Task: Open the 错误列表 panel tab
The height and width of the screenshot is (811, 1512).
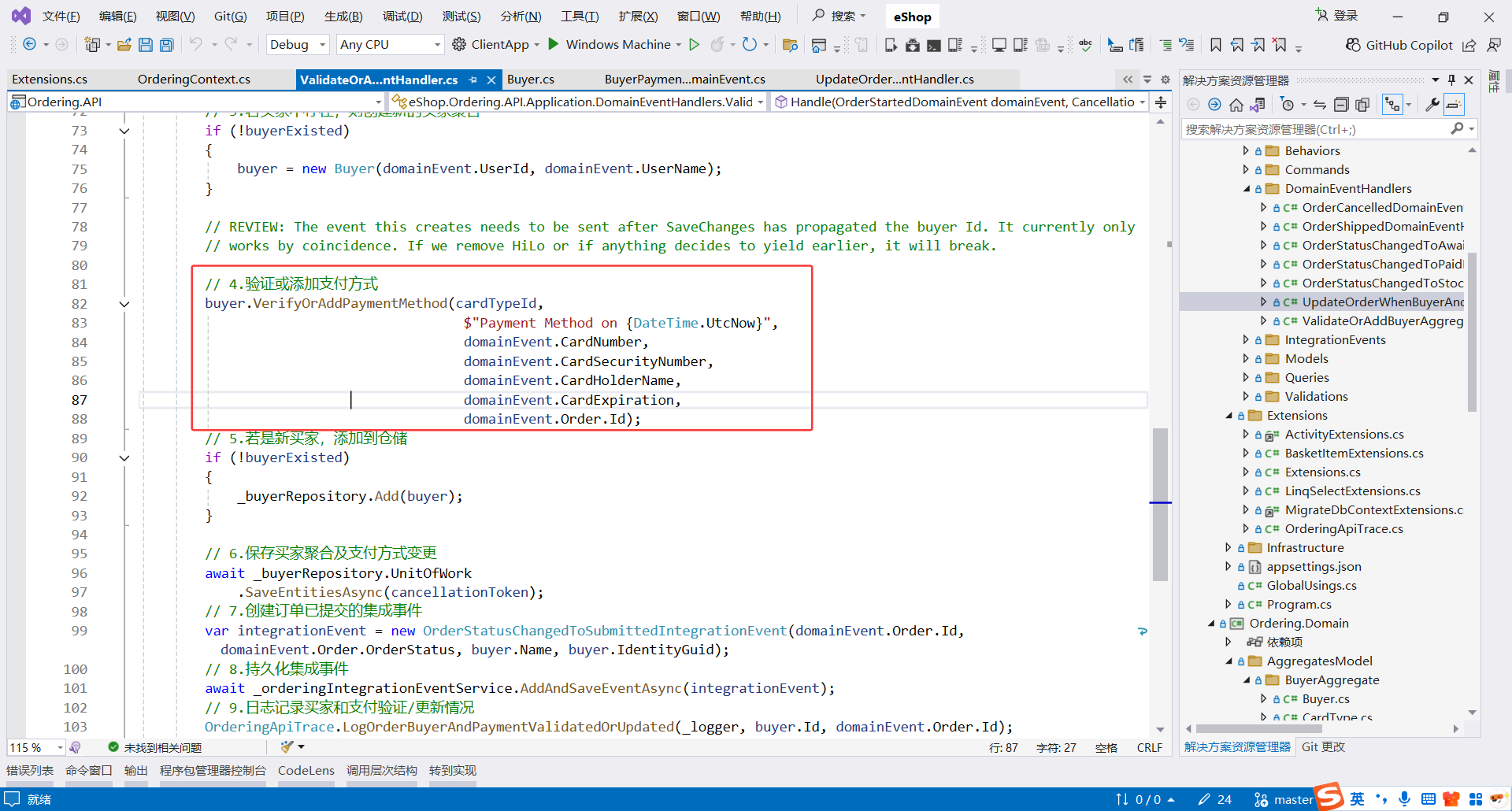Action: 30,771
